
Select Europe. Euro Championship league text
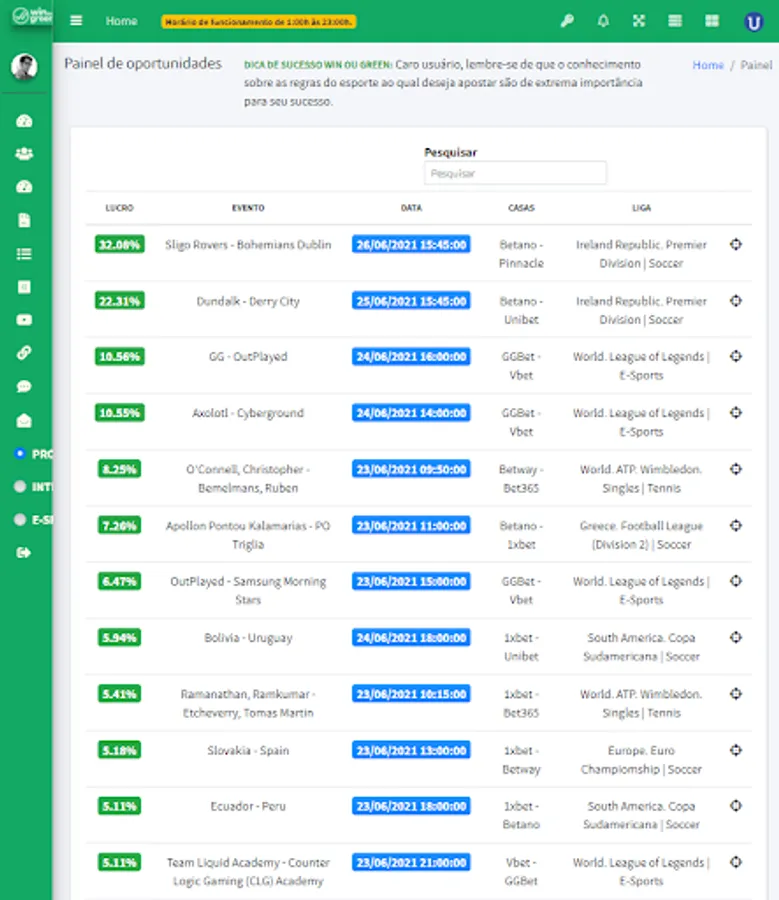point(641,759)
